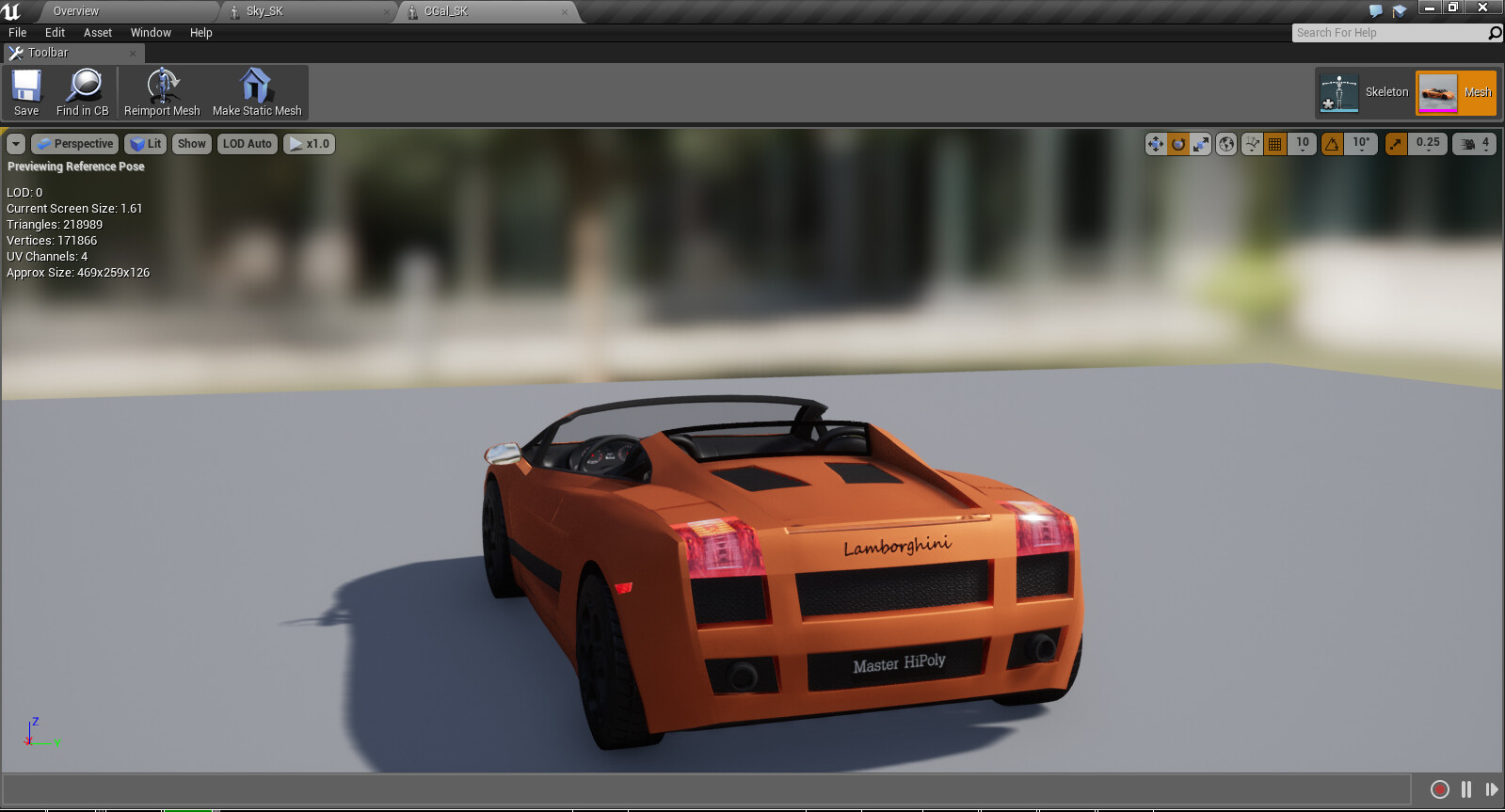
Task: Select the Rotate transform gizmo tool
Action: pyautogui.click(x=1178, y=144)
